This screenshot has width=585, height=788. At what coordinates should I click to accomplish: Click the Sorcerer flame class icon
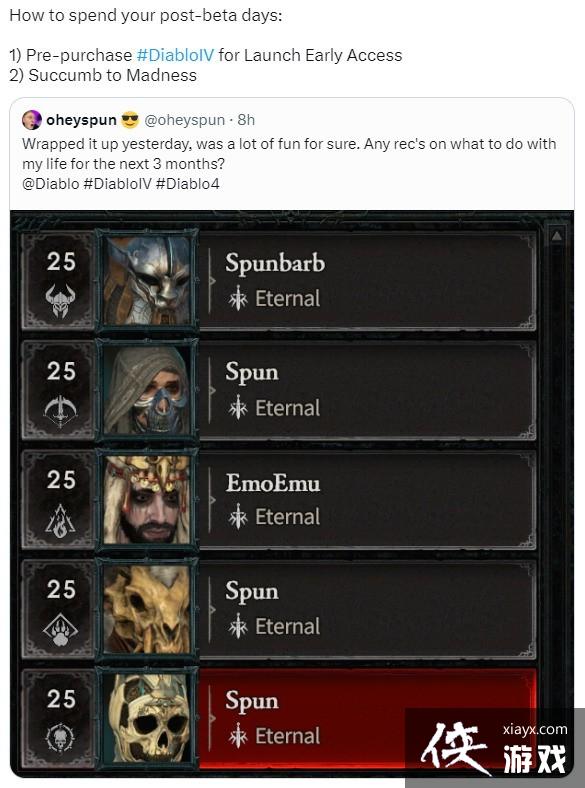(60, 521)
